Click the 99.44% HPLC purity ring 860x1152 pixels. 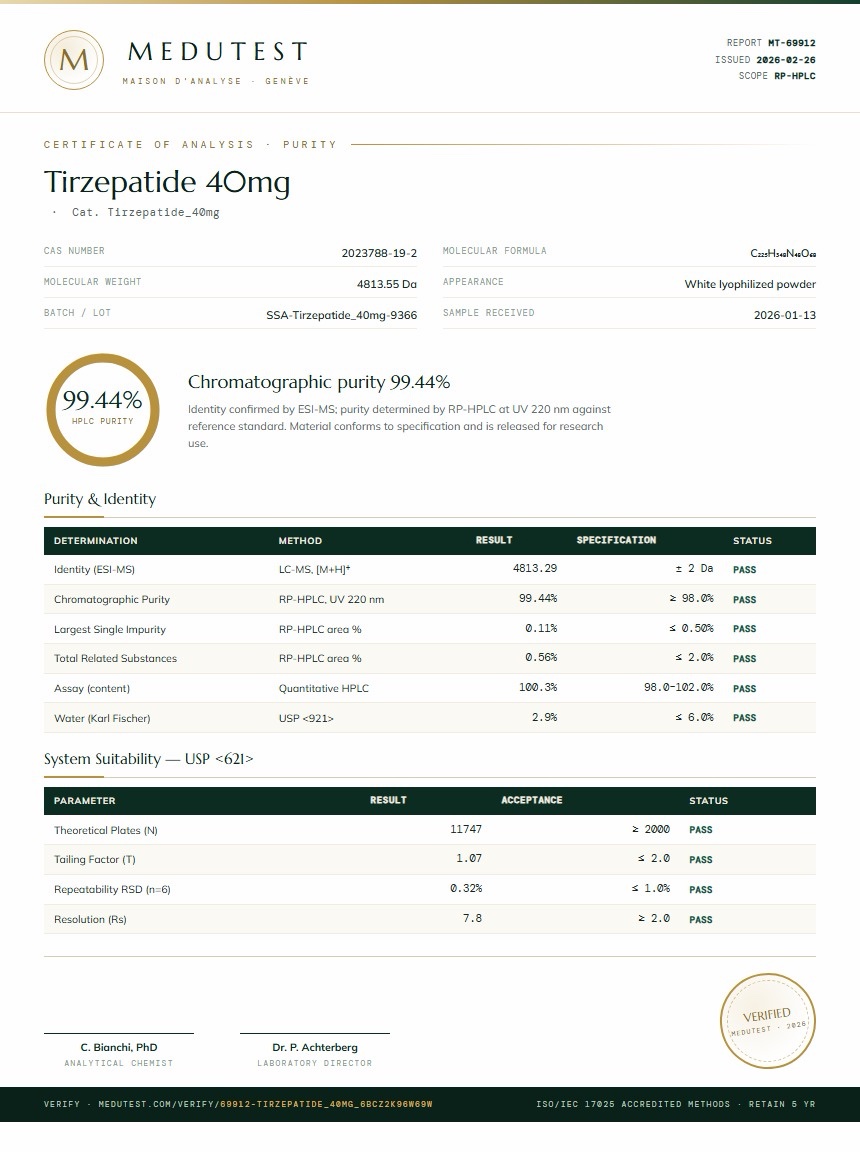[103, 410]
